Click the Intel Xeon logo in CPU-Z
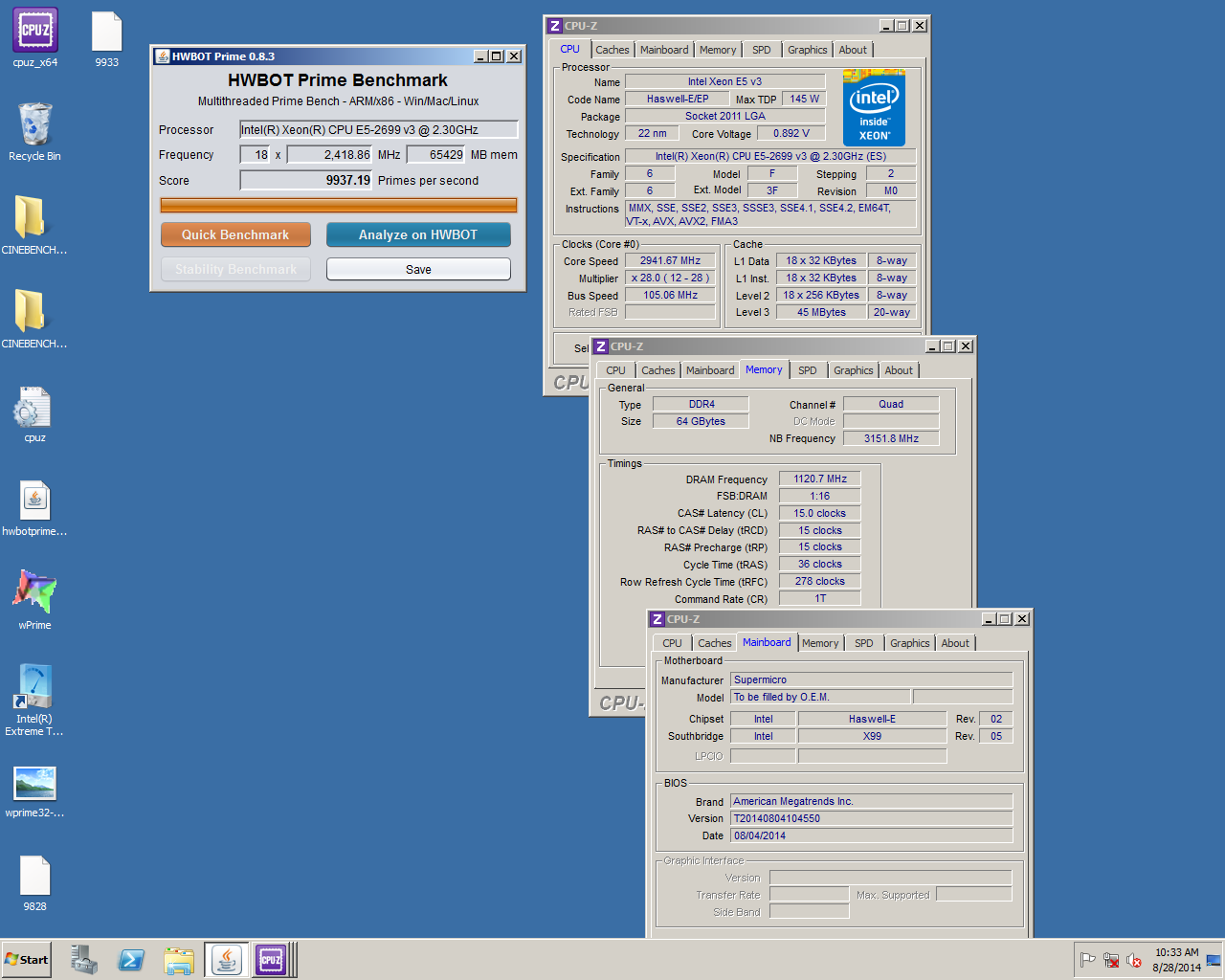 click(x=874, y=108)
